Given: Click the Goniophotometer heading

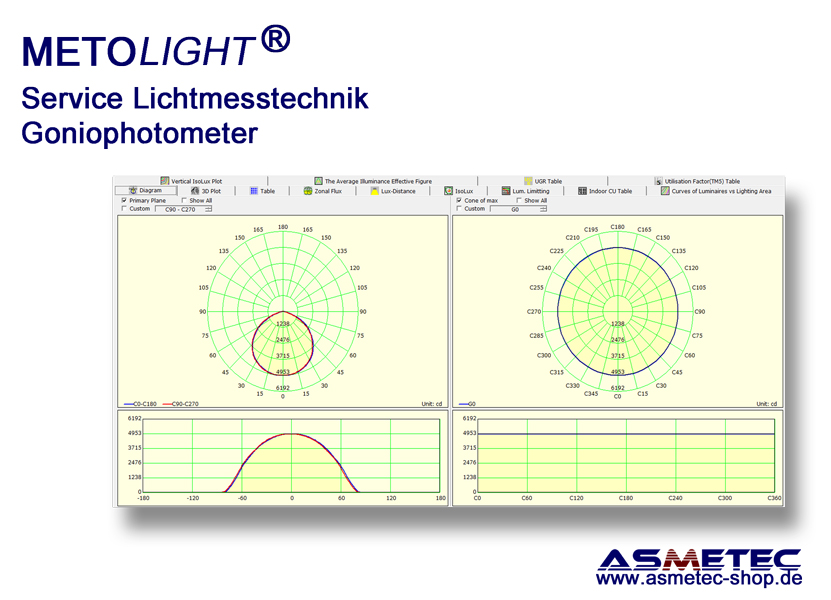Looking at the screenshot, I should click(139, 134).
